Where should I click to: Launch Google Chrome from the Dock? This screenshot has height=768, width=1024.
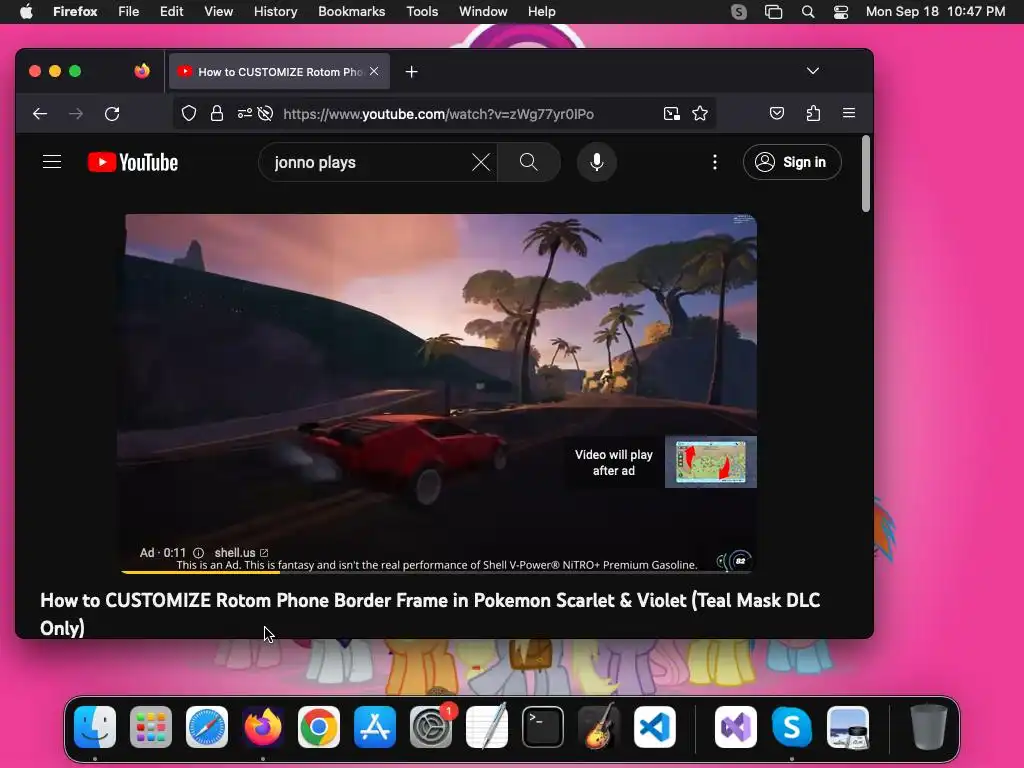pyautogui.click(x=319, y=727)
